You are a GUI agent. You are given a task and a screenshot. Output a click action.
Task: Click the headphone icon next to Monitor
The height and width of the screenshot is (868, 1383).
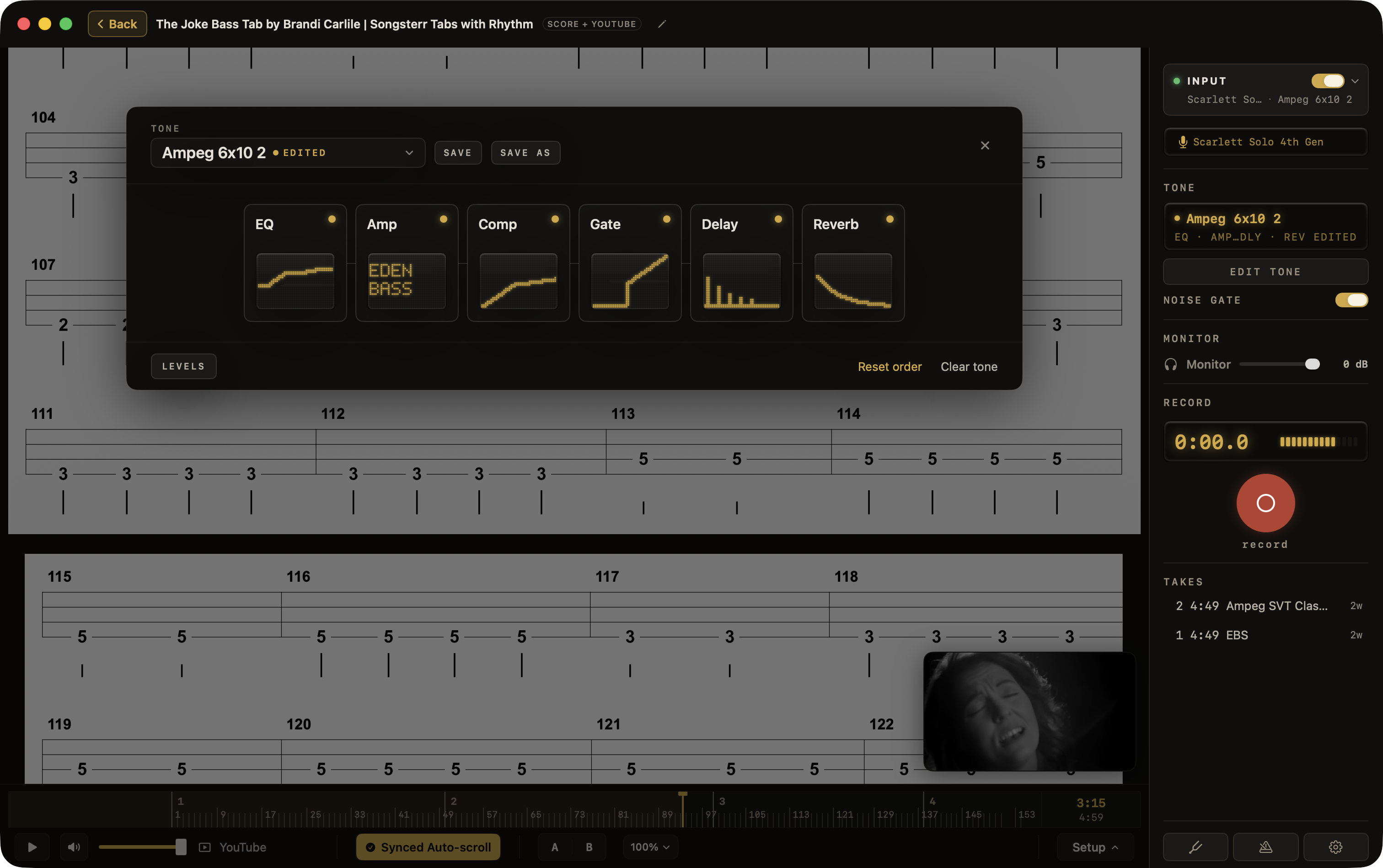click(x=1171, y=364)
